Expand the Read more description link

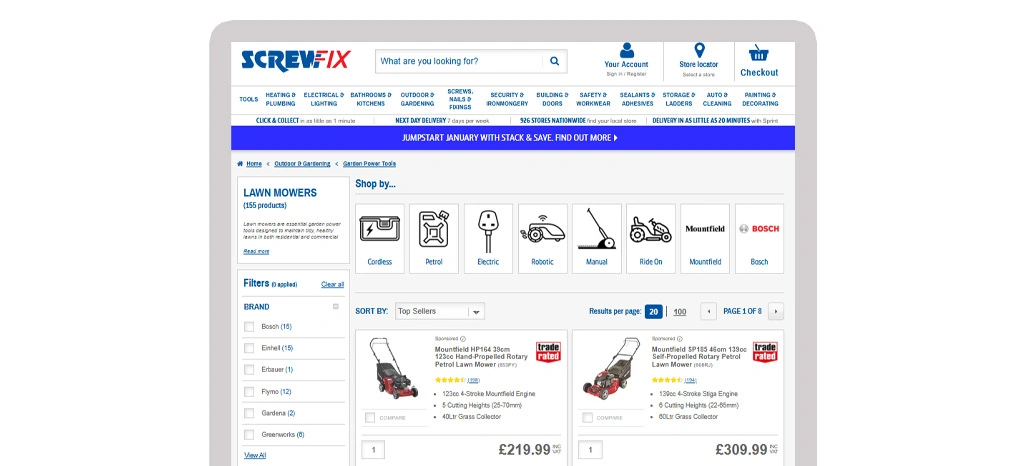click(256, 251)
